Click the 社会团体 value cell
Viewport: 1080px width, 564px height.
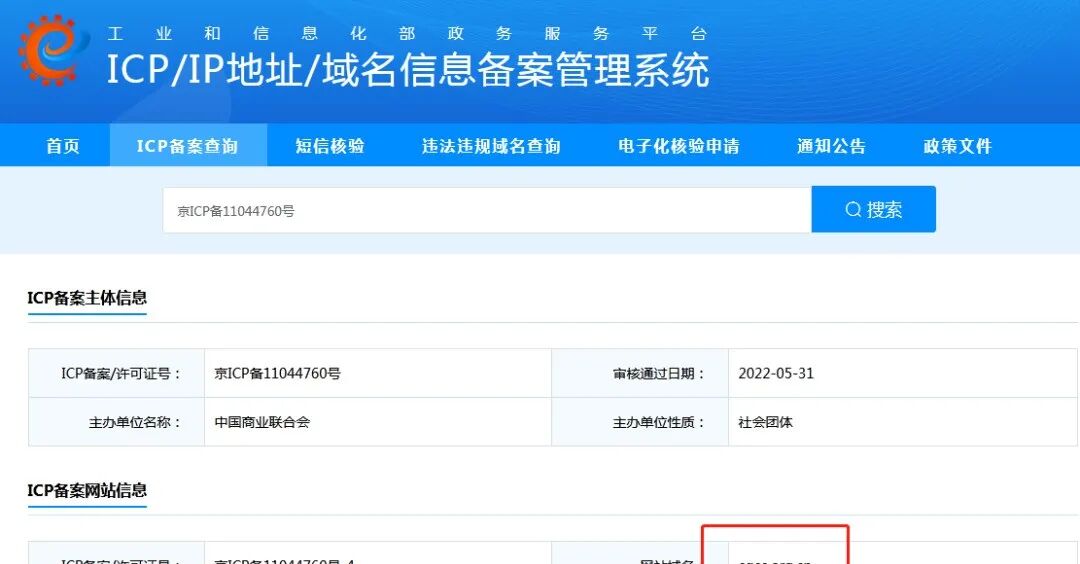click(902, 422)
